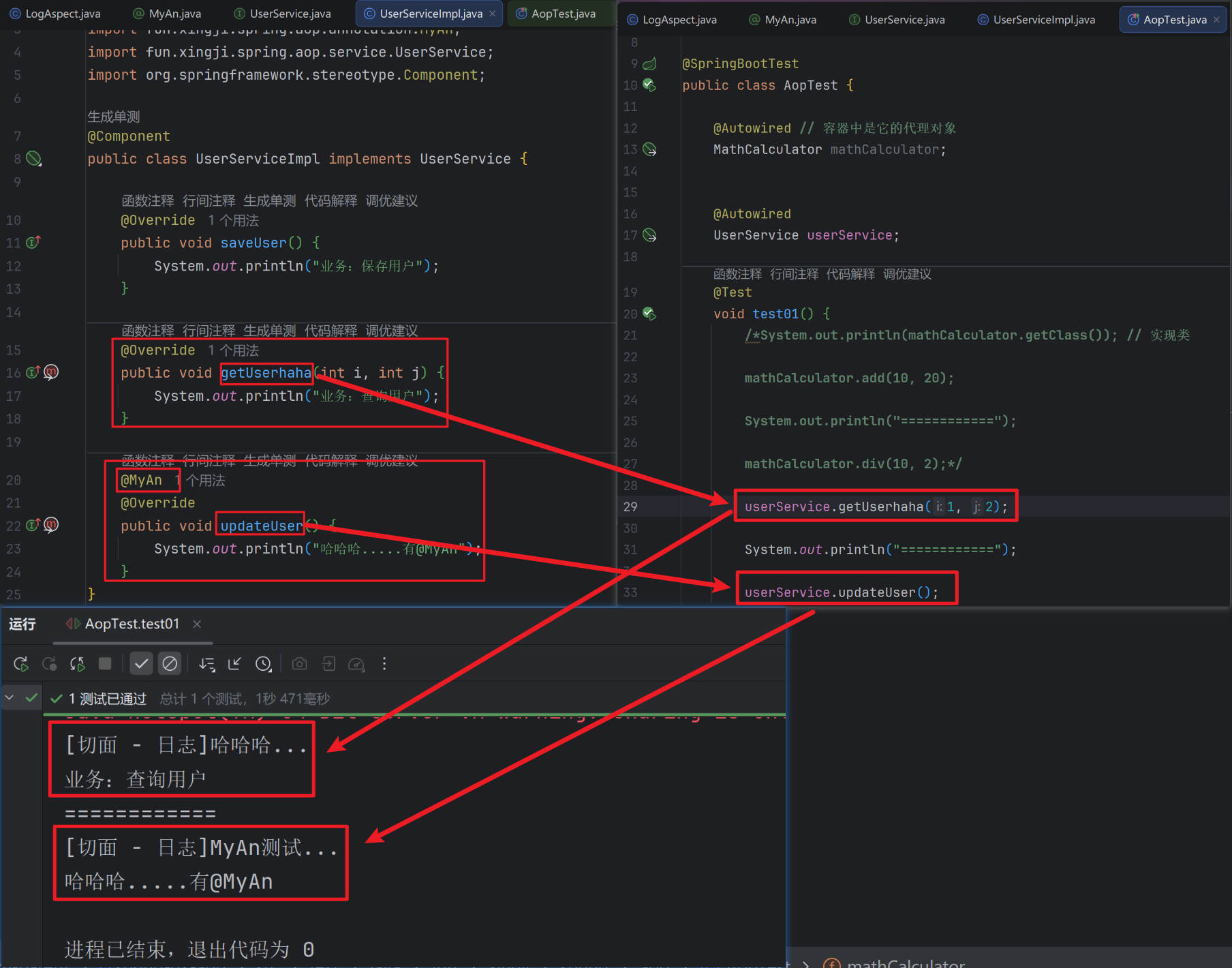Viewport: 1232px width, 968px height.
Task: Open the sort tests dropdown in Run toolbar
Action: 206,664
